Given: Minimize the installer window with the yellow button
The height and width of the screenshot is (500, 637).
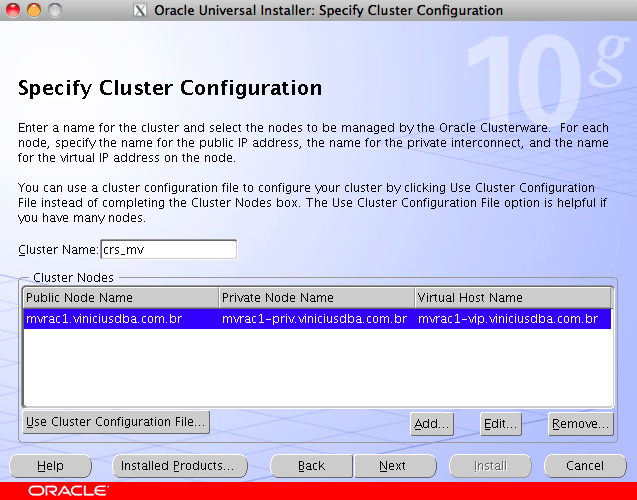Looking at the screenshot, I should coord(33,11).
